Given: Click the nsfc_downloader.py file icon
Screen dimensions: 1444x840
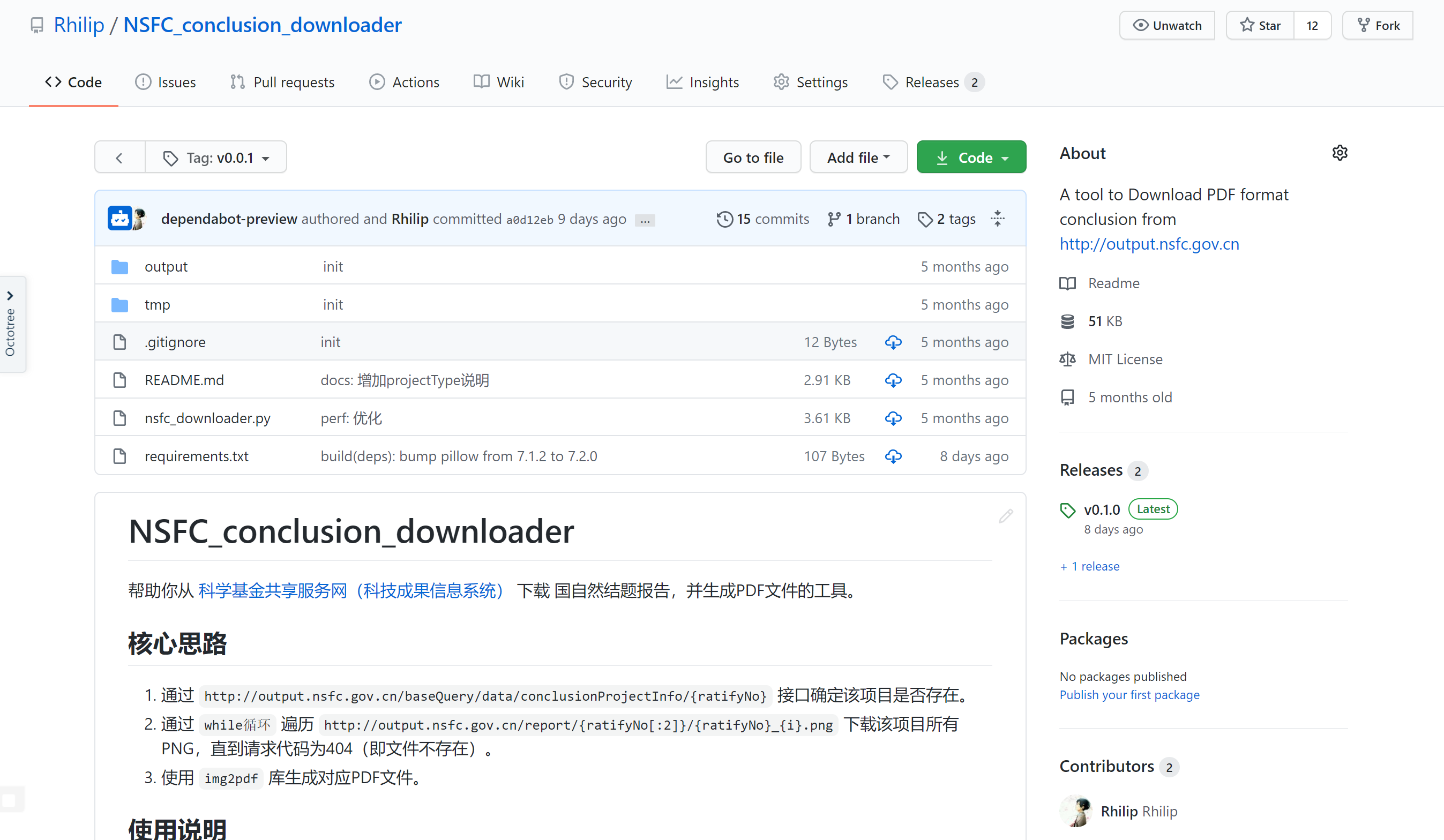Looking at the screenshot, I should pos(120,418).
